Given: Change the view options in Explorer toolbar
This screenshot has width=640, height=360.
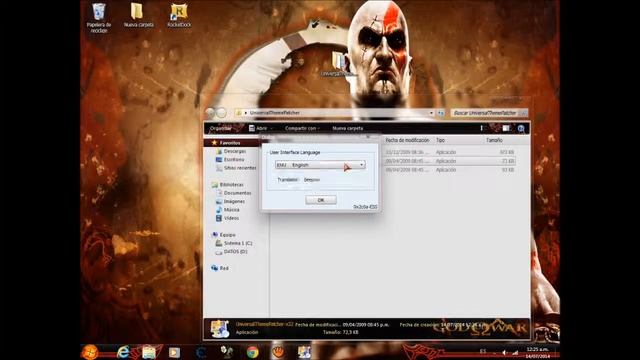Looking at the screenshot, I should pyautogui.click(x=482, y=128).
